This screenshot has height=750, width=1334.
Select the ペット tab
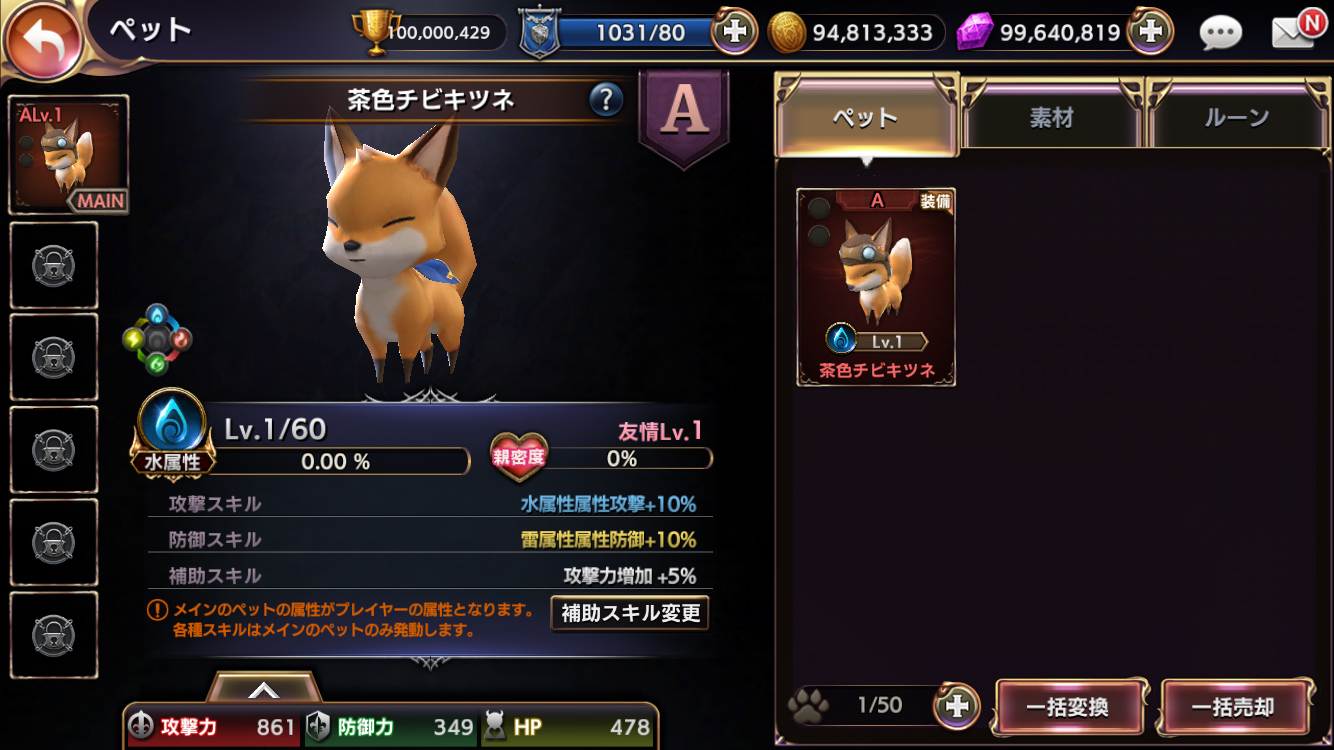coord(866,117)
